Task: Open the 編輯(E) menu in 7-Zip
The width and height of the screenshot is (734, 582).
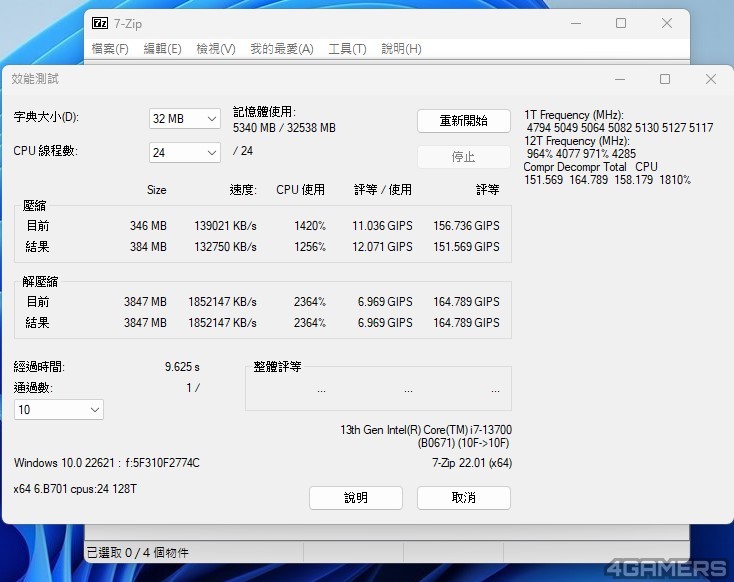Action: pyautogui.click(x=162, y=49)
